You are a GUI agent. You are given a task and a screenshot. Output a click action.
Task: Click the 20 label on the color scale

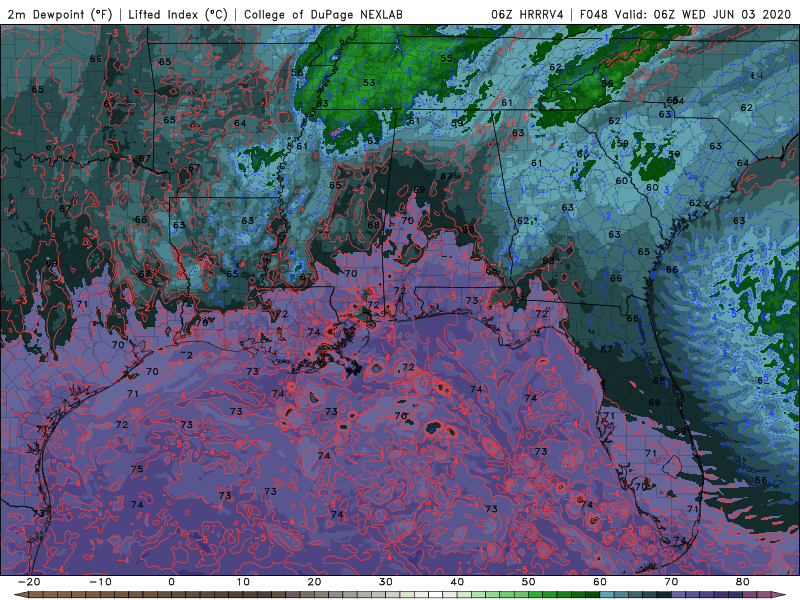[314, 582]
